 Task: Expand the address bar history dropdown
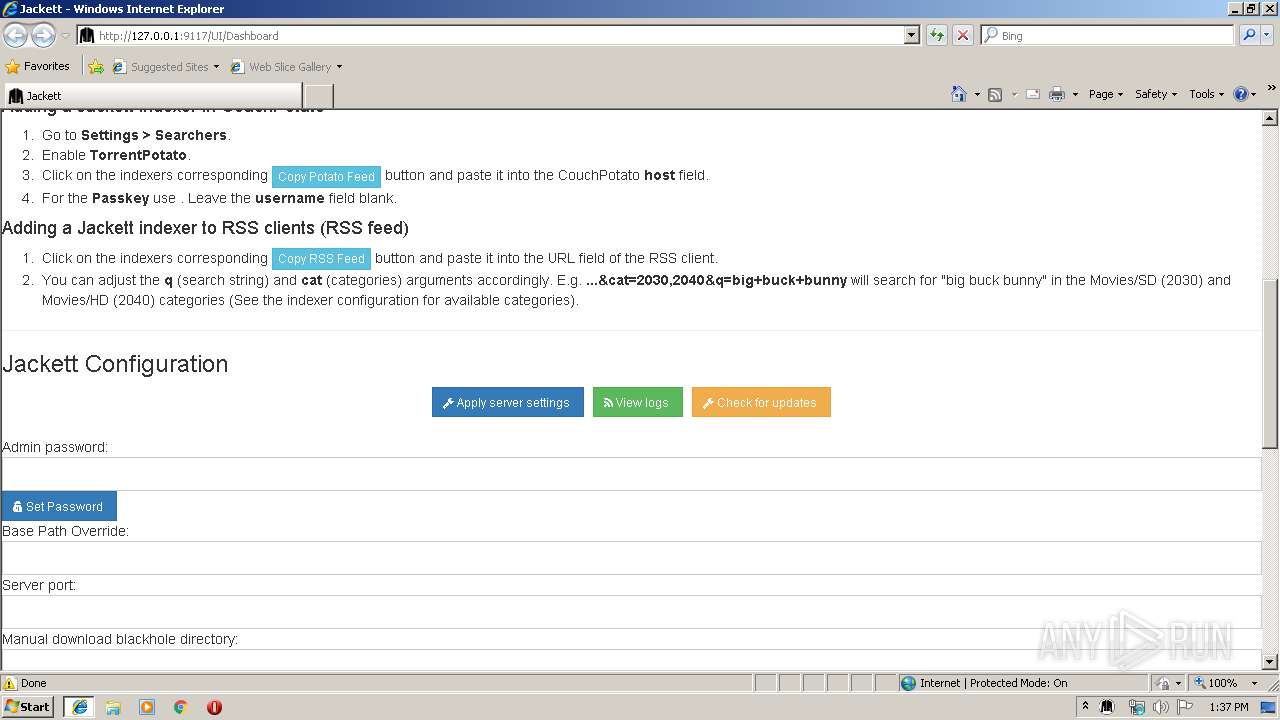[x=911, y=35]
